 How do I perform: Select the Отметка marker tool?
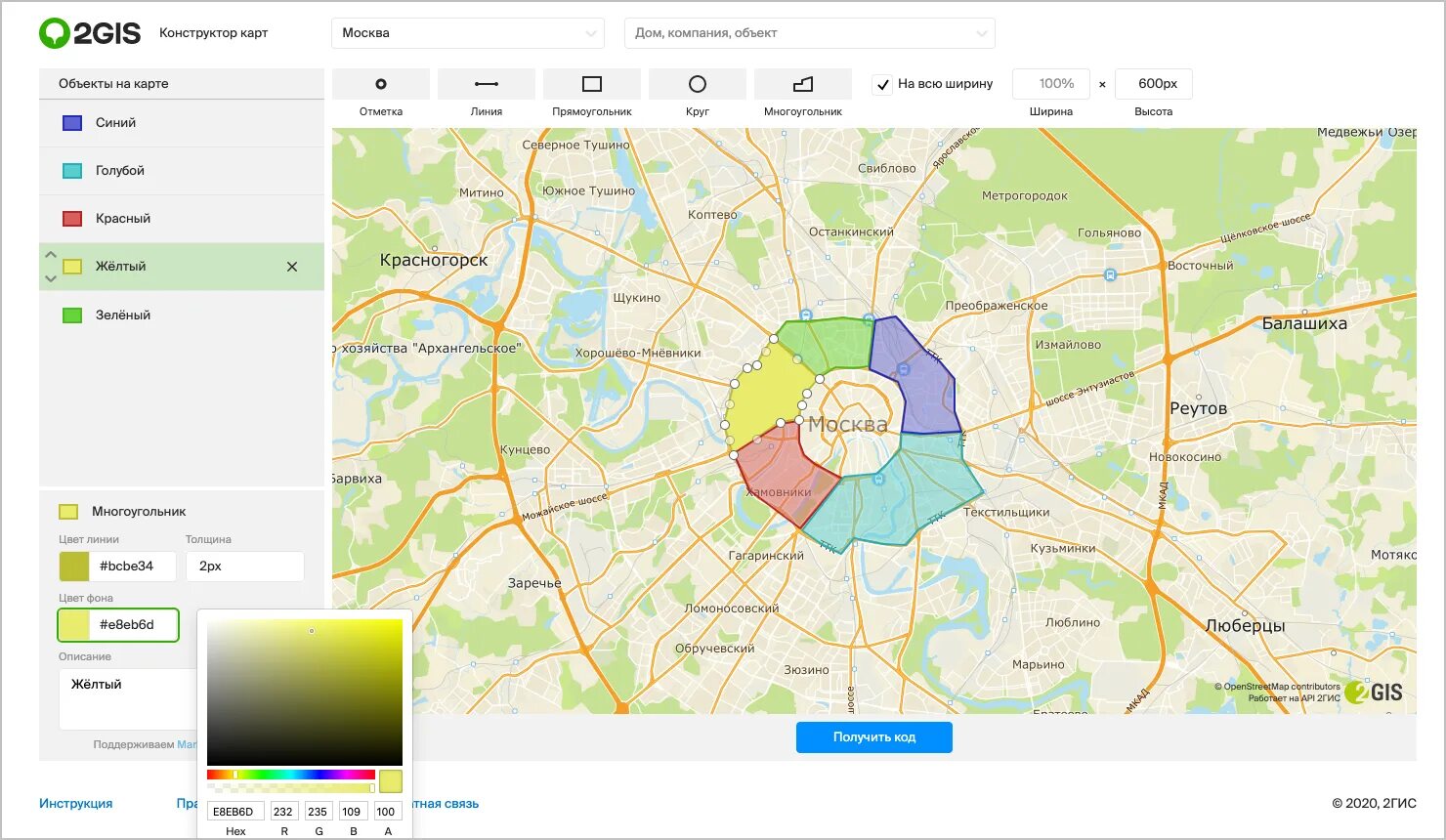[381, 84]
